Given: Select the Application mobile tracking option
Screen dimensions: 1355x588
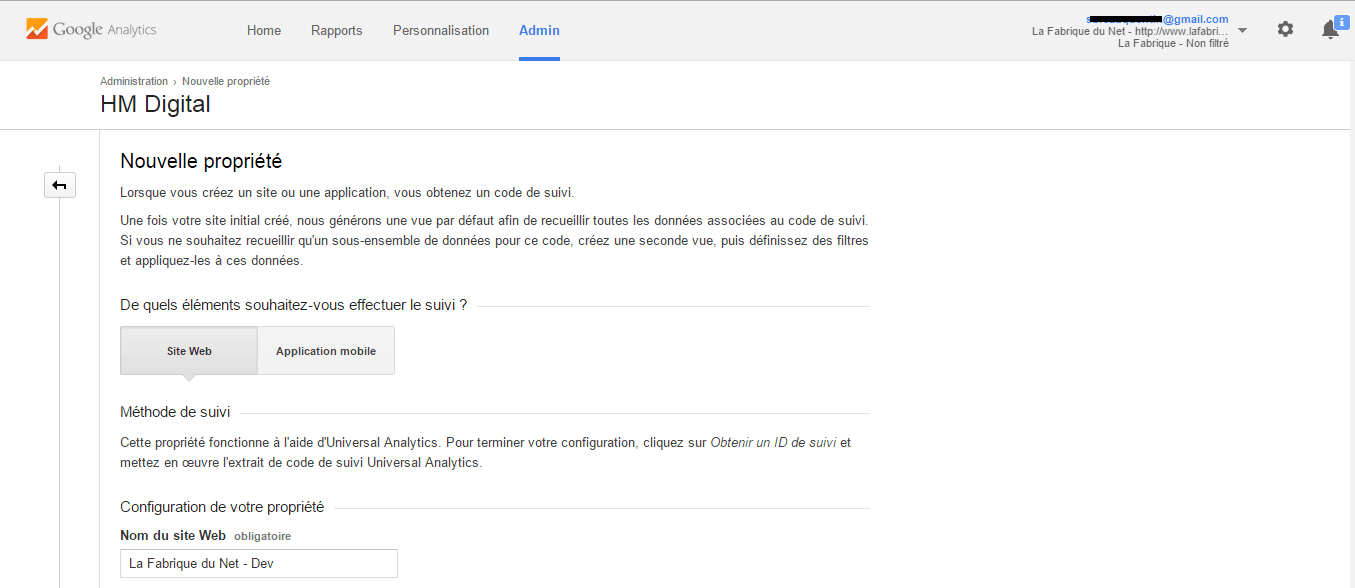Looking at the screenshot, I should pos(326,351).
